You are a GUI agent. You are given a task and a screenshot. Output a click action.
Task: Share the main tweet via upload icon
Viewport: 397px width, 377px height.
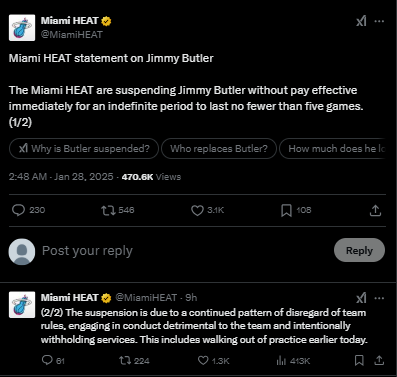pyautogui.click(x=375, y=210)
